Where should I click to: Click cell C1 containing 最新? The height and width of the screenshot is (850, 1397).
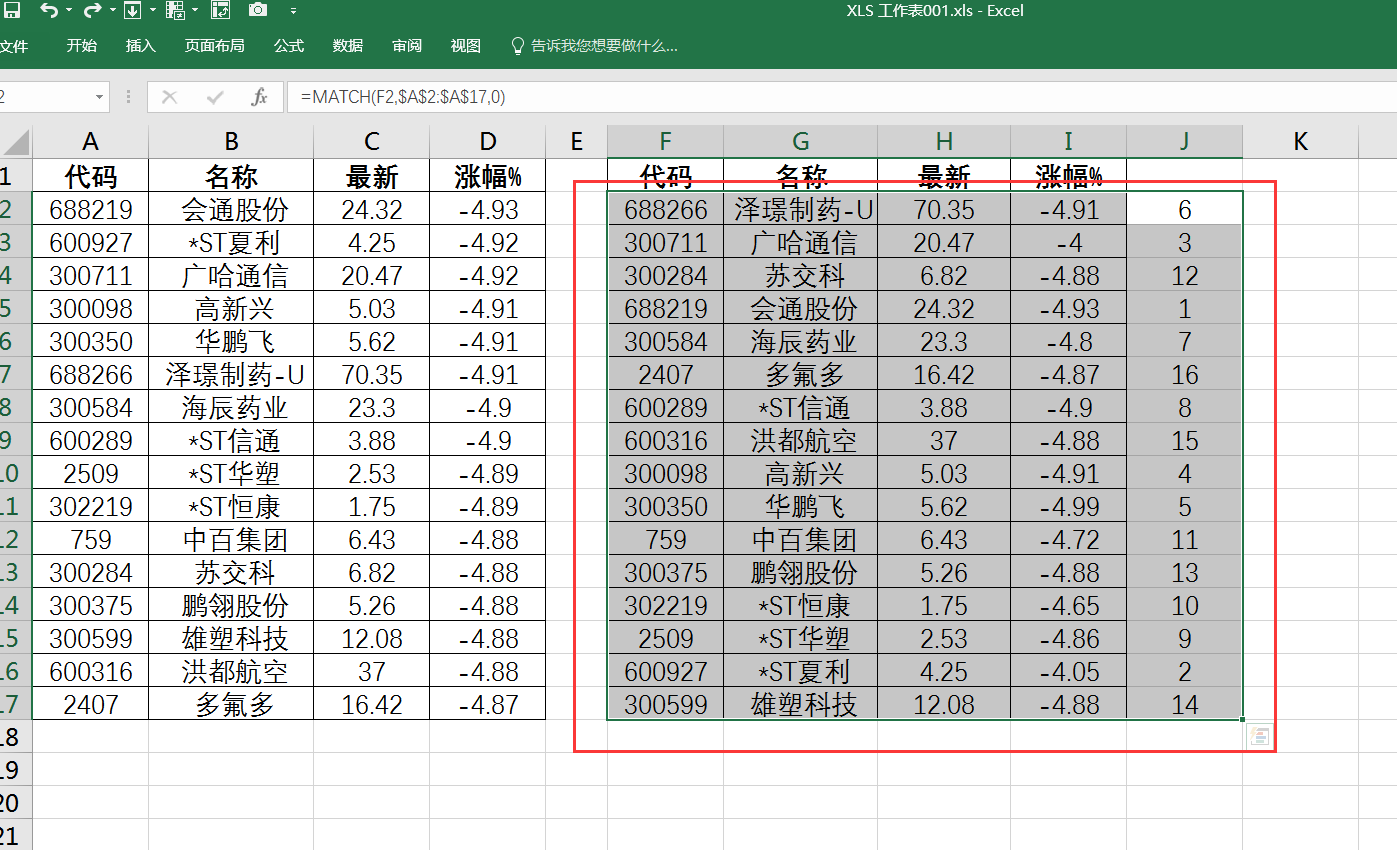point(372,176)
